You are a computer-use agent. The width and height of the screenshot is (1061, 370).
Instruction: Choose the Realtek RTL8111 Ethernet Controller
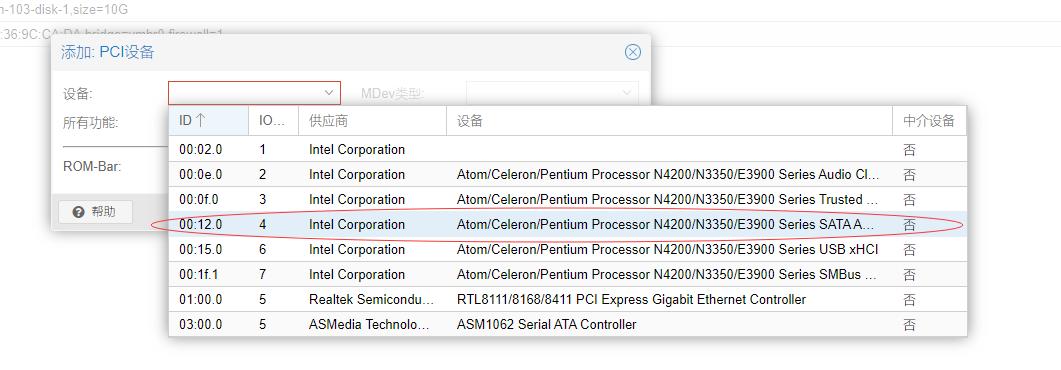(568, 300)
